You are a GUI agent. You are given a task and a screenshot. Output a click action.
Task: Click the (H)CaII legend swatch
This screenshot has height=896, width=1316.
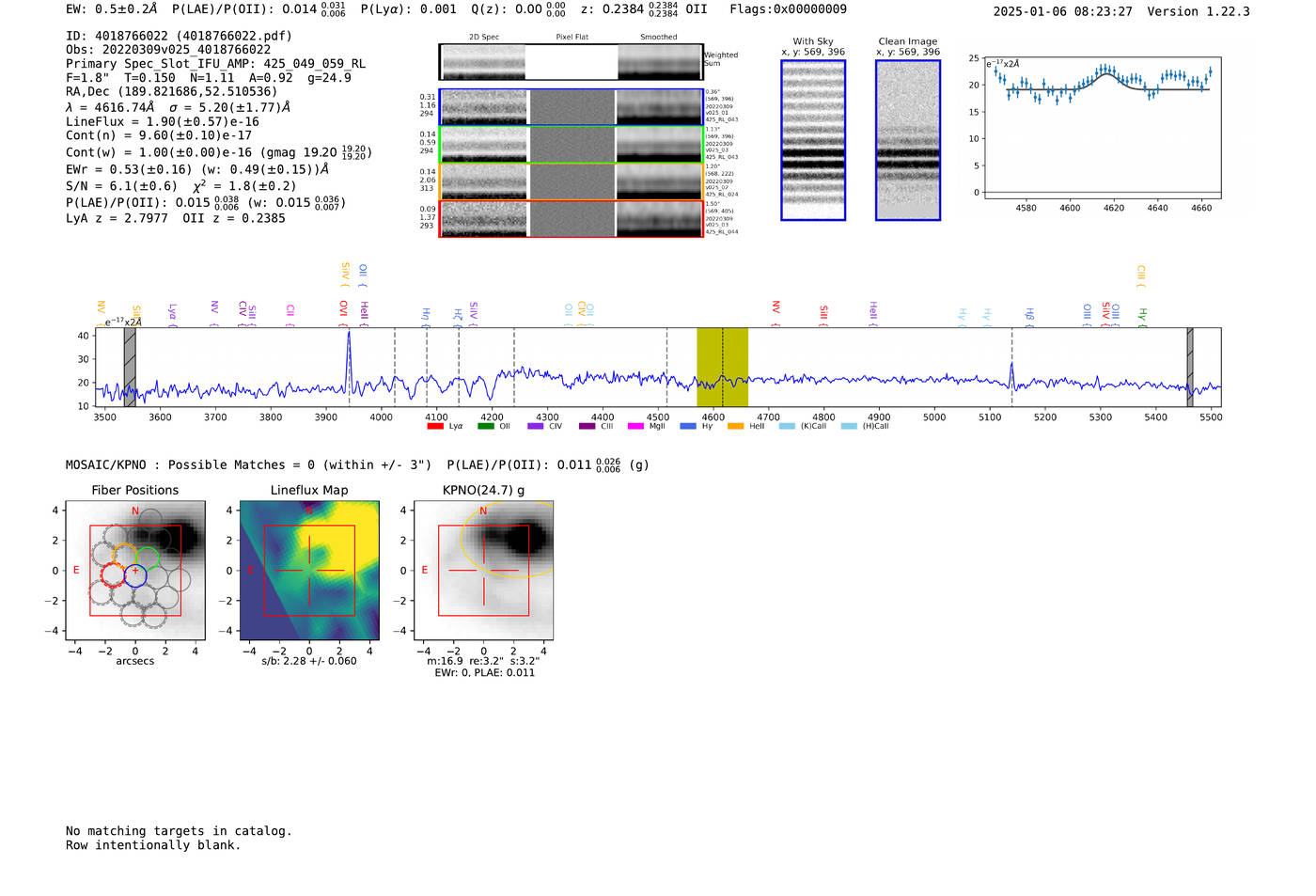(x=849, y=426)
